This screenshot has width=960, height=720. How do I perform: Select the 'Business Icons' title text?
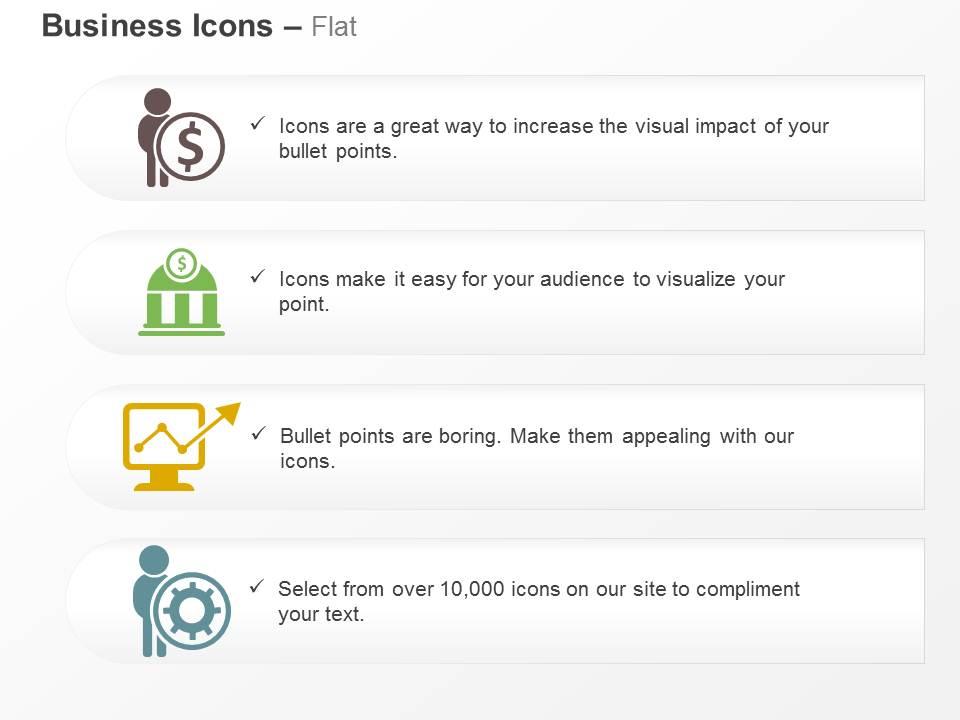click(157, 26)
